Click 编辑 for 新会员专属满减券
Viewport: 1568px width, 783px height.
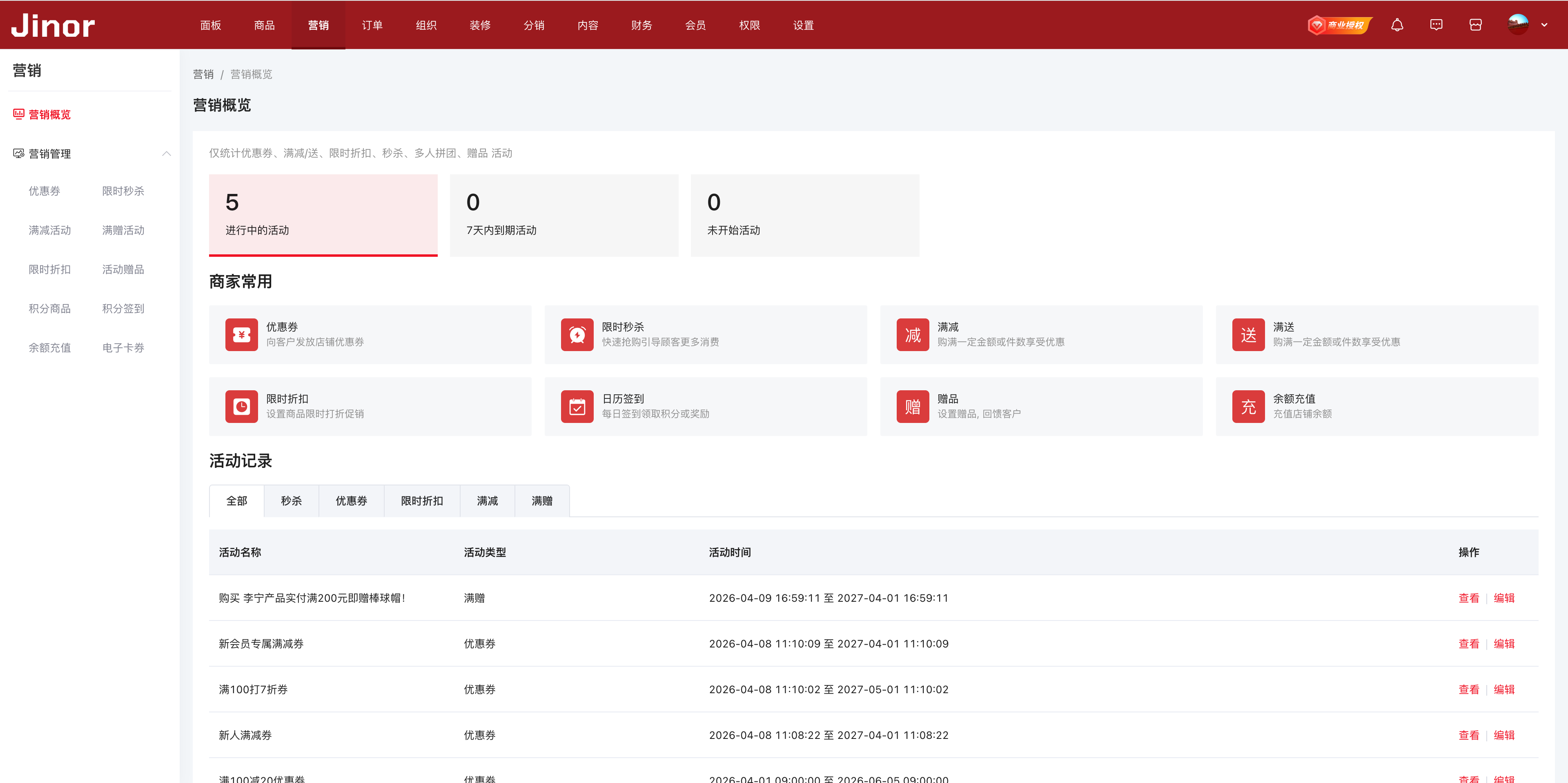[x=1504, y=644]
